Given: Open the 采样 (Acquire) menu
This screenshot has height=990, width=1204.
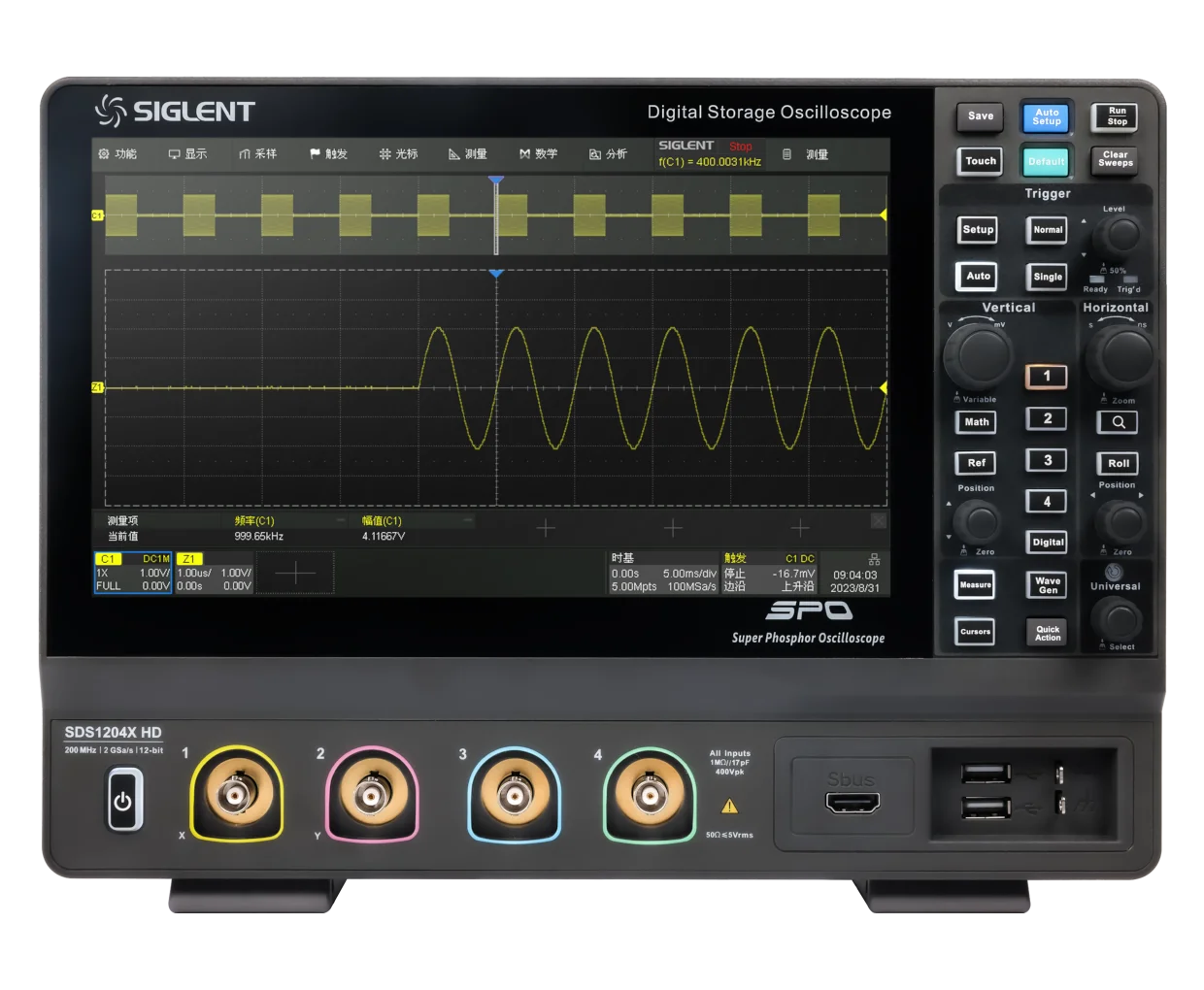Looking at the screenshot, I should click(x=257, y=154).
